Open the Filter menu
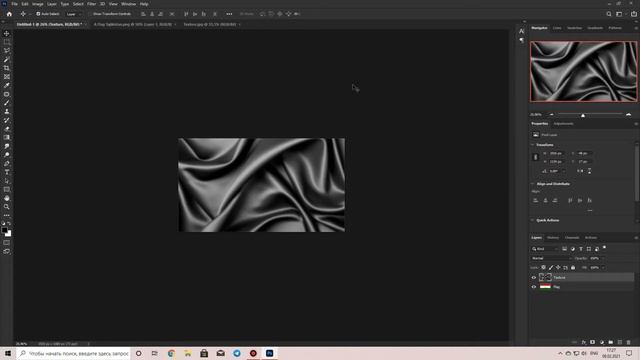 coord(91,4)
